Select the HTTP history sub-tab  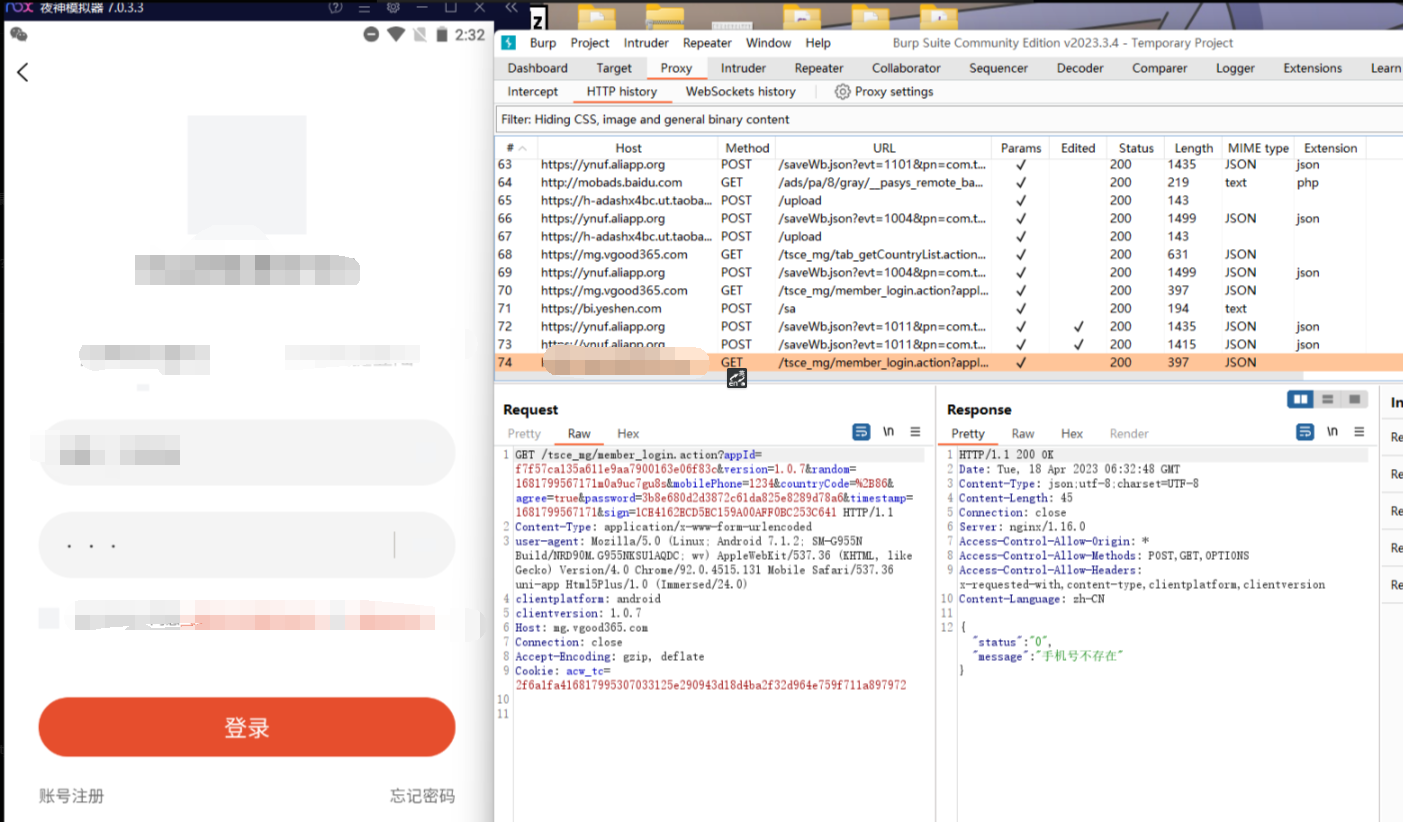(621, 91)
